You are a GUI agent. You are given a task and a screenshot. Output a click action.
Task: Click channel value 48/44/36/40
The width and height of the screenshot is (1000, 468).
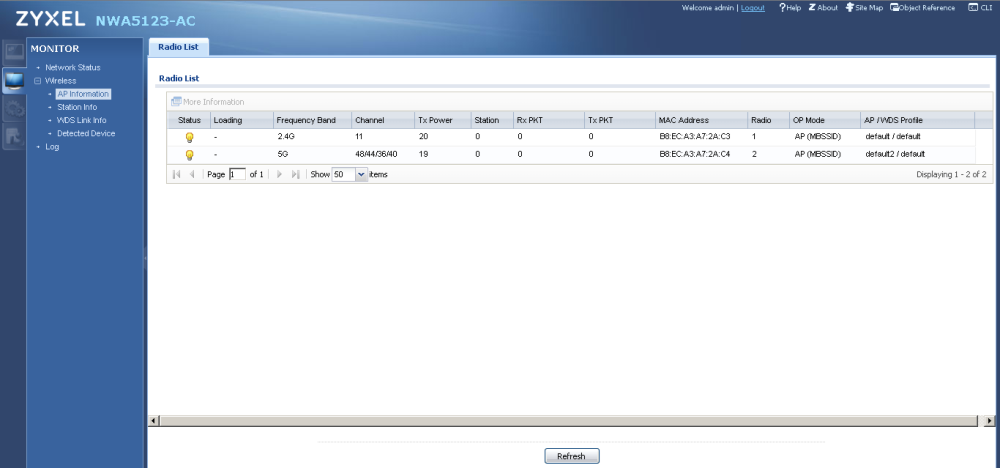[x=376, y=154]
